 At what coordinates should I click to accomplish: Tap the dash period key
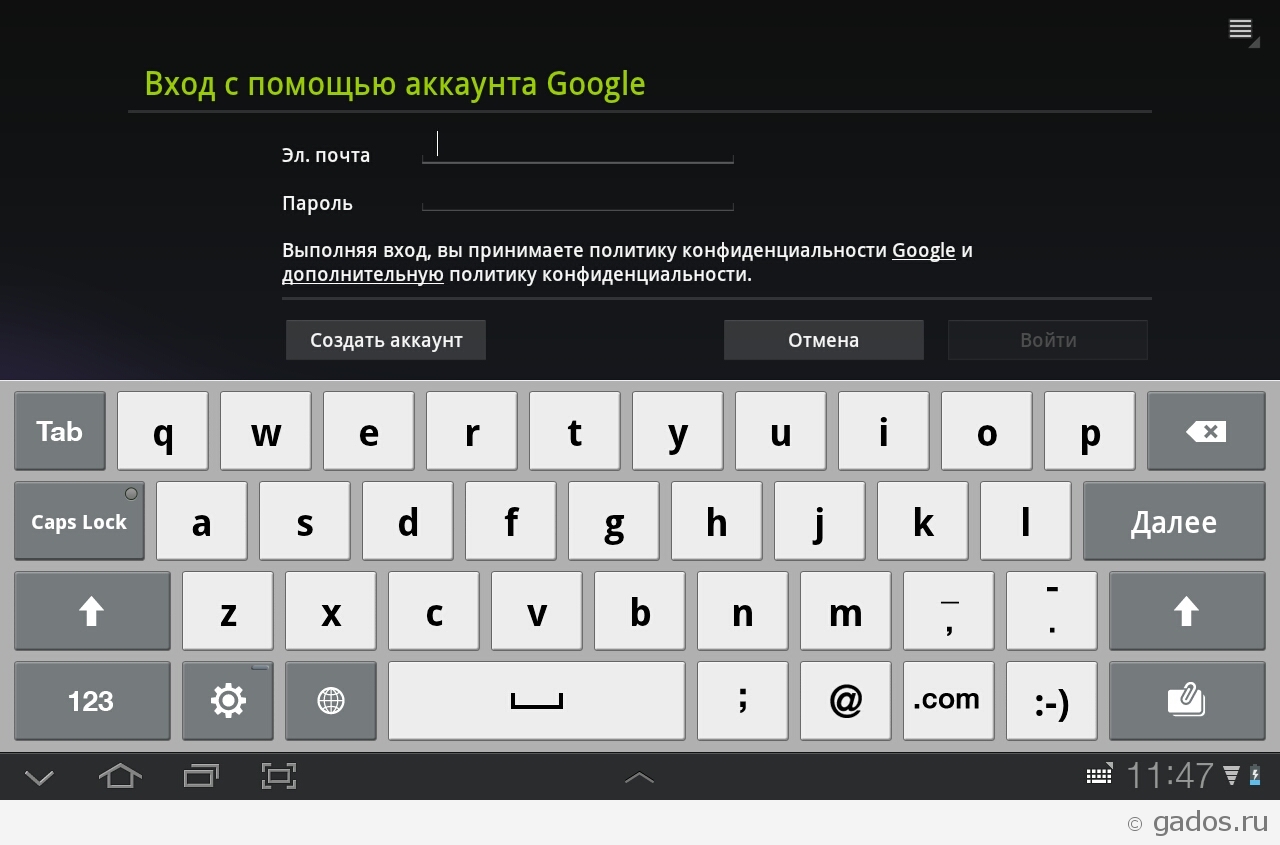coord(1052,611)
